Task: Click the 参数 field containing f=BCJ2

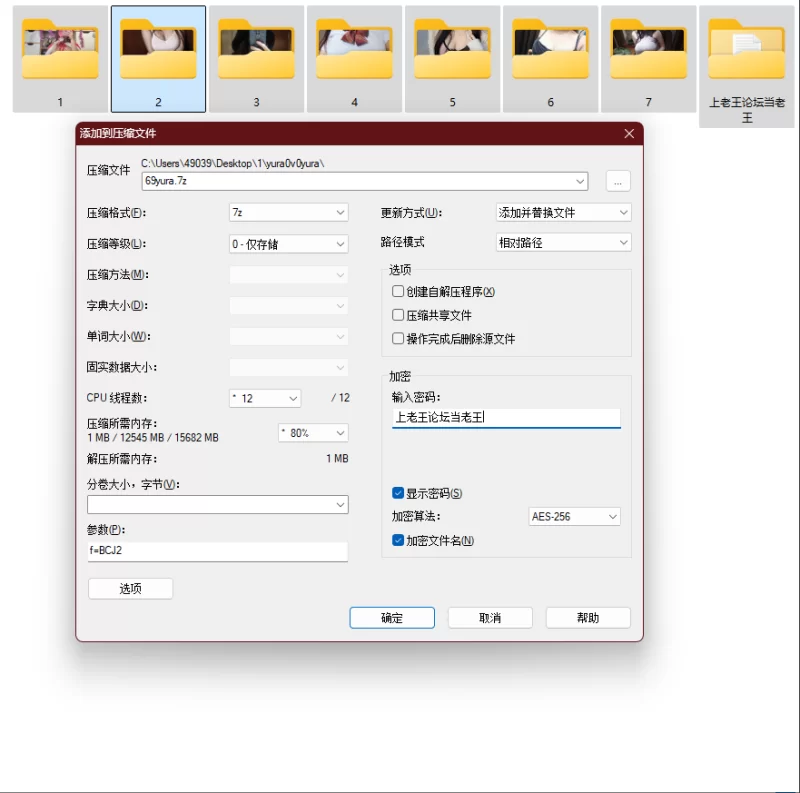Action: (218, 551)
